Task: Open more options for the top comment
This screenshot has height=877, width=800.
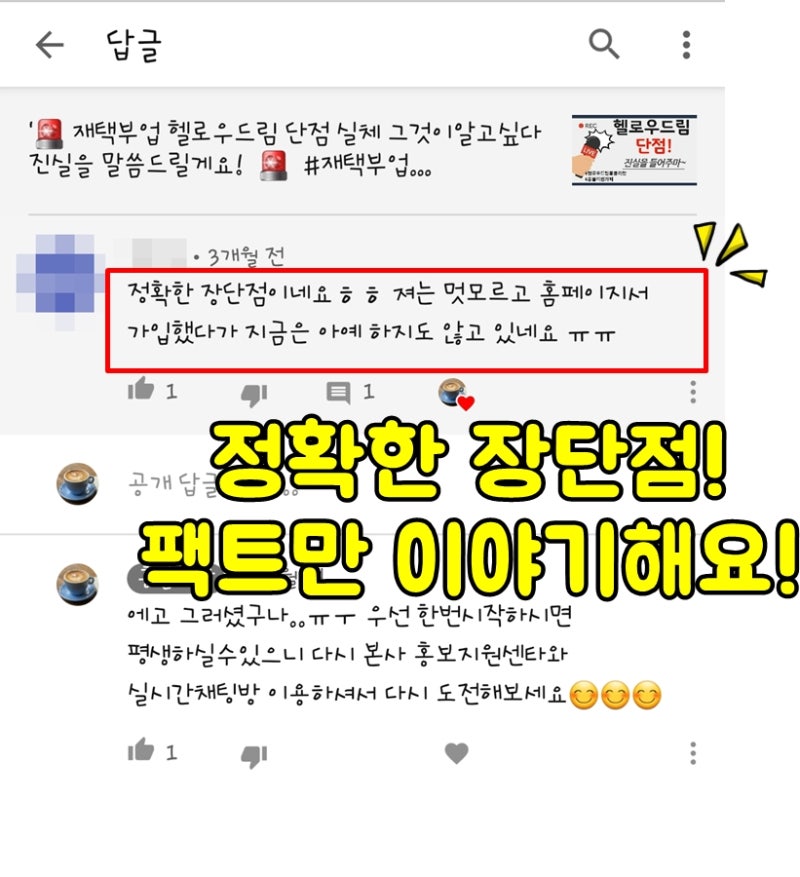Action: (693, 392)
